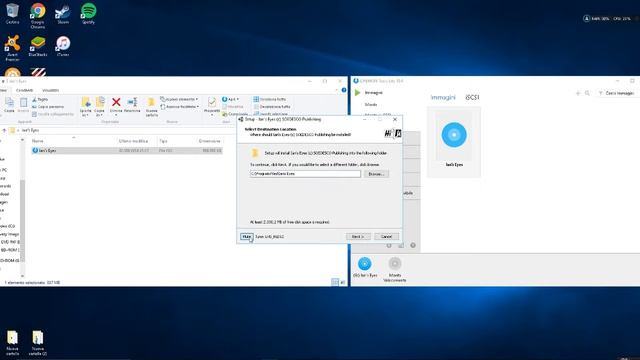Open the Avast desktop shortcut
Viewport: 640px width, 360px height.
tap(13, 48)
